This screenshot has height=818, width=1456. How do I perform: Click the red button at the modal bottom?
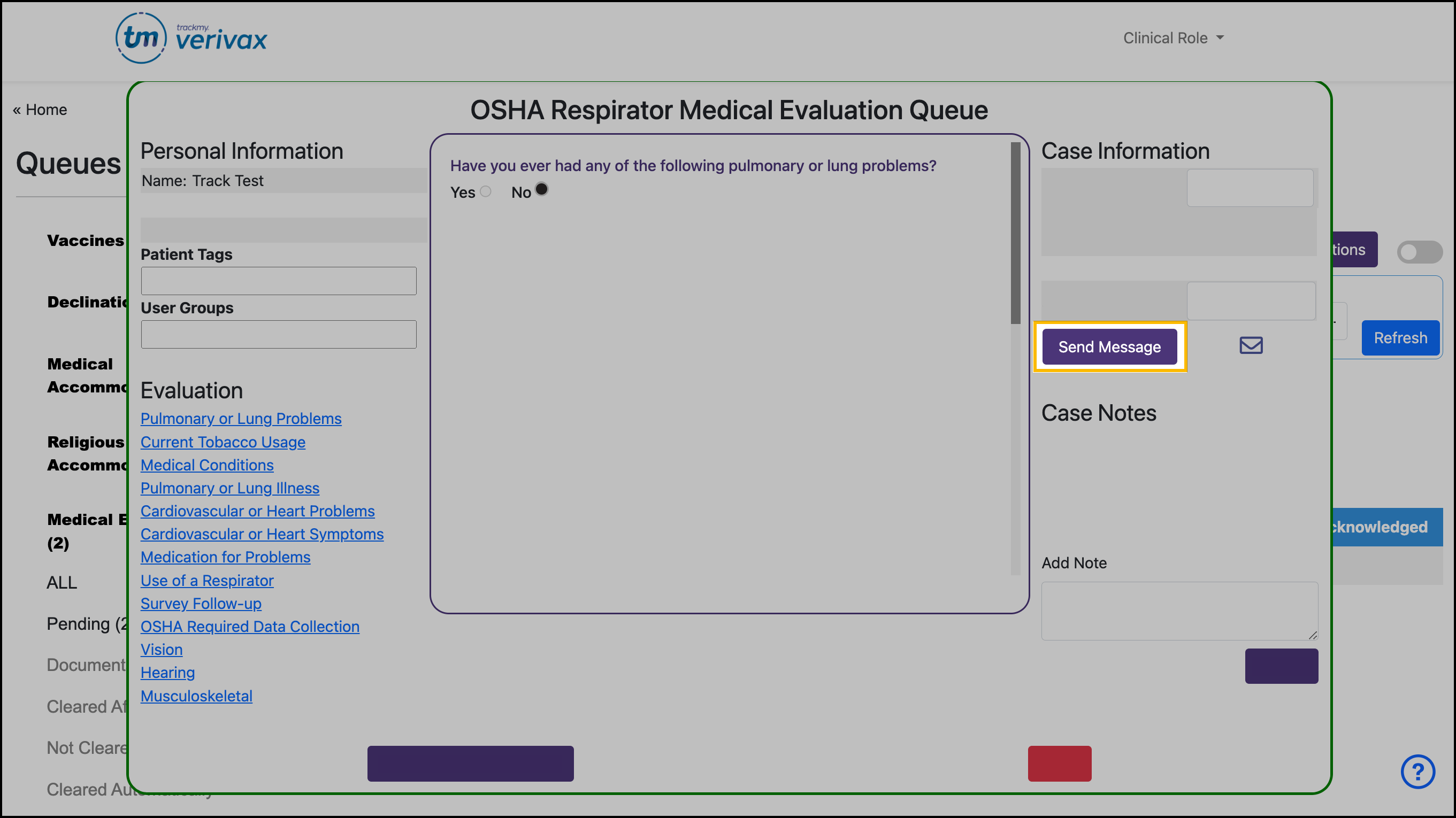[1059, 763]
